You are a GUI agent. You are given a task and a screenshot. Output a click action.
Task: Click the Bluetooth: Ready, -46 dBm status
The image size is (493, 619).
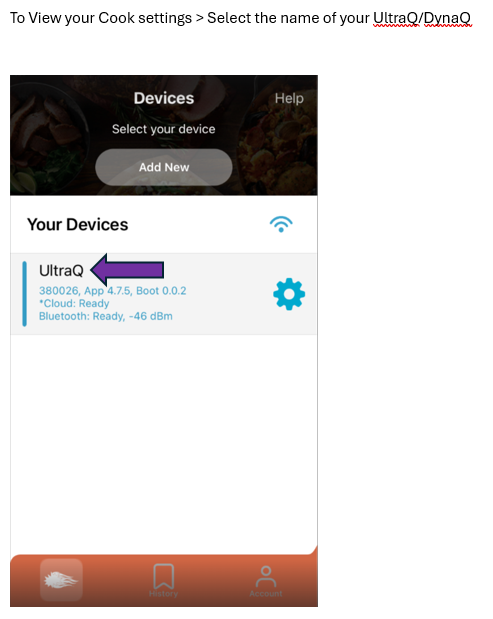pyautogui.click(x=106, y=316)
